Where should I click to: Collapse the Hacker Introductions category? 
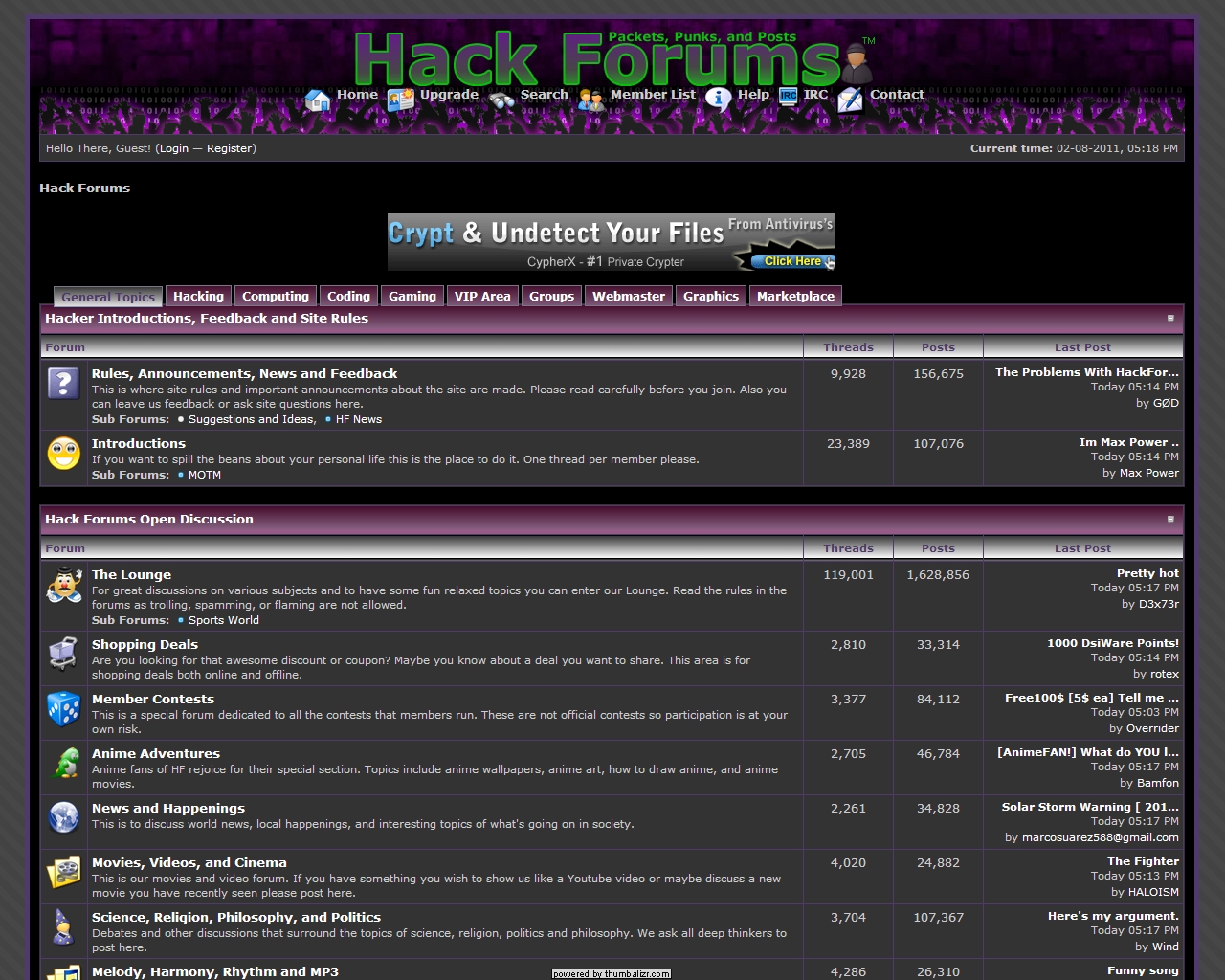(1170, 318)
